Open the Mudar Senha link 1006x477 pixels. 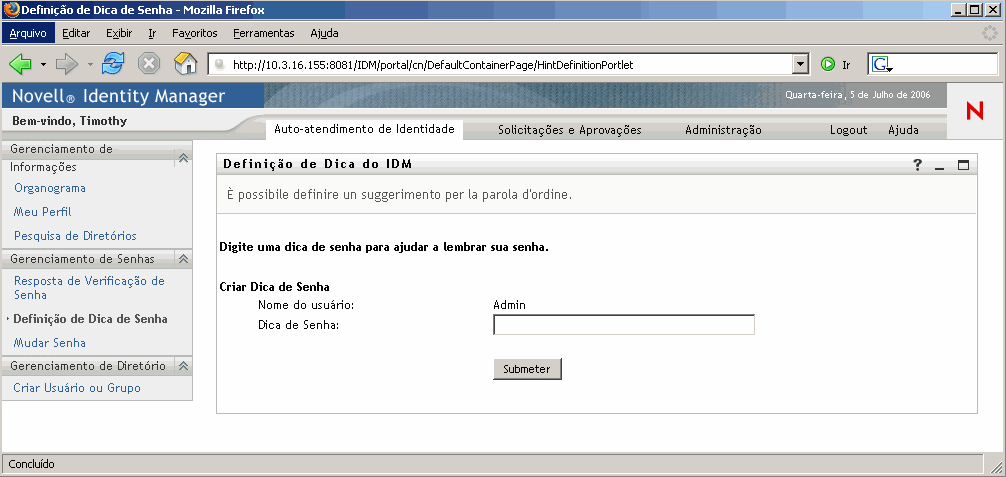click(50, 343)
